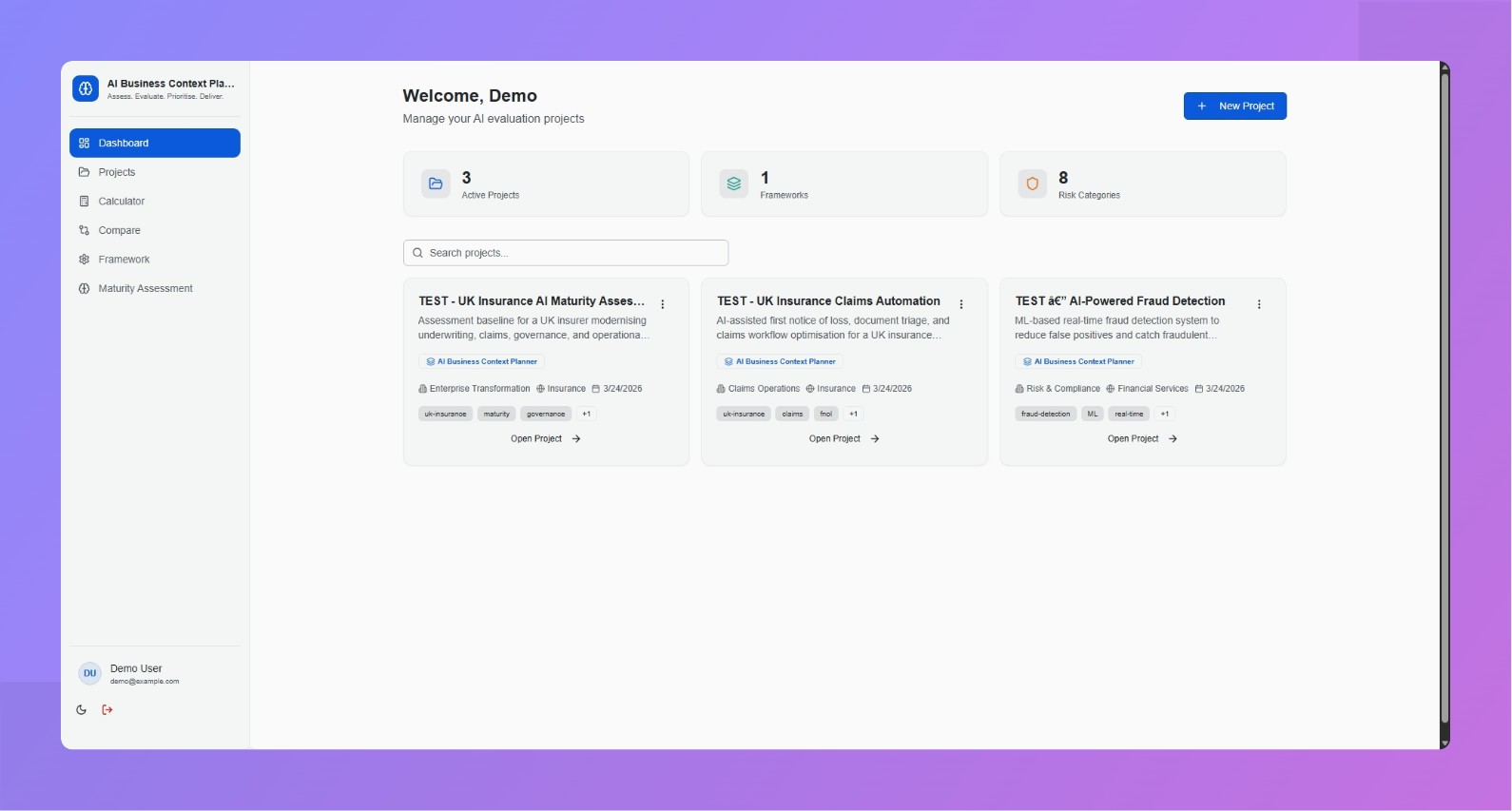Click the AI Business Context Planner brain logo

[86, 88]
